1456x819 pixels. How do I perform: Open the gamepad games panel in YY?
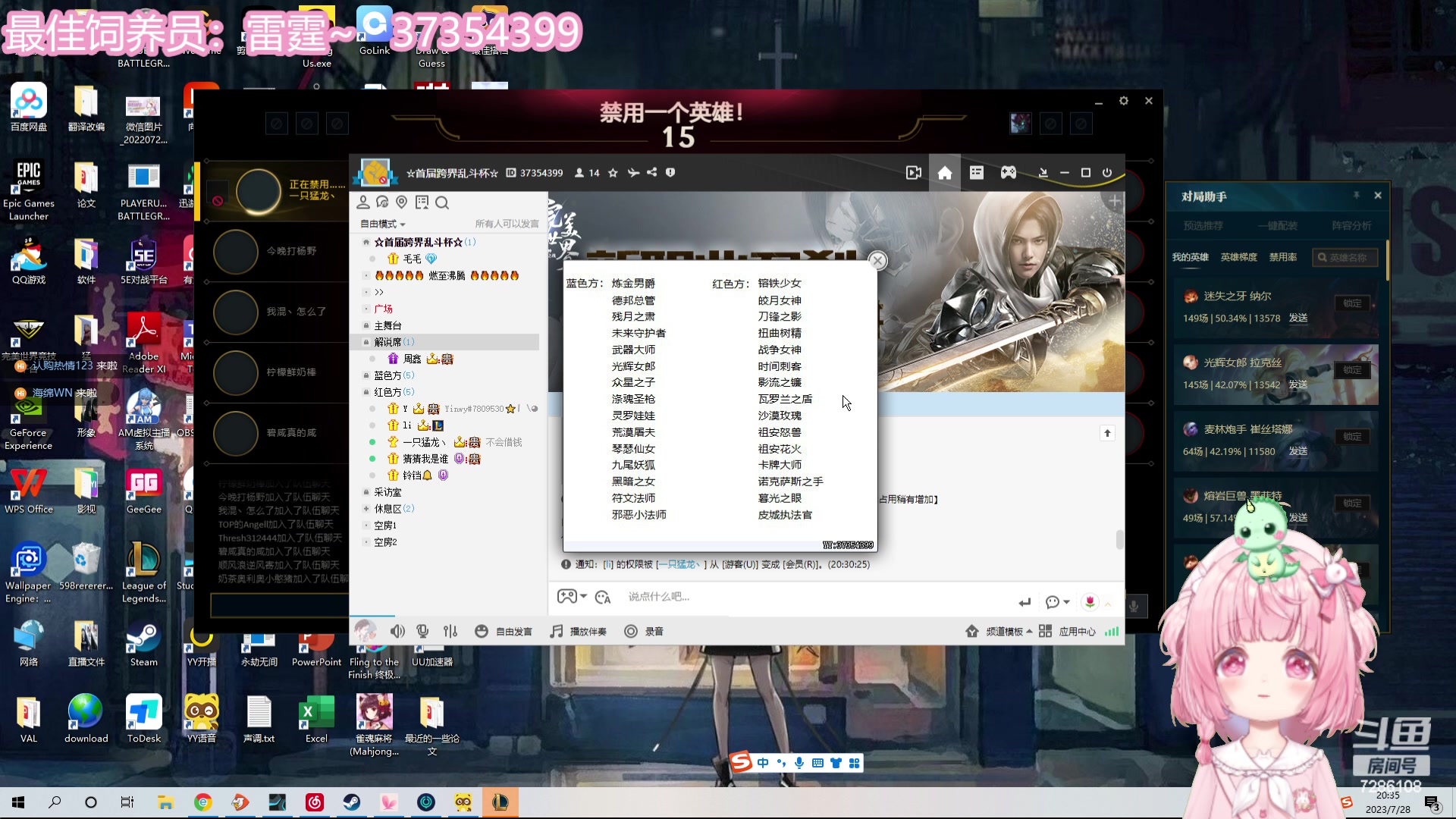tap(1008, 172)
